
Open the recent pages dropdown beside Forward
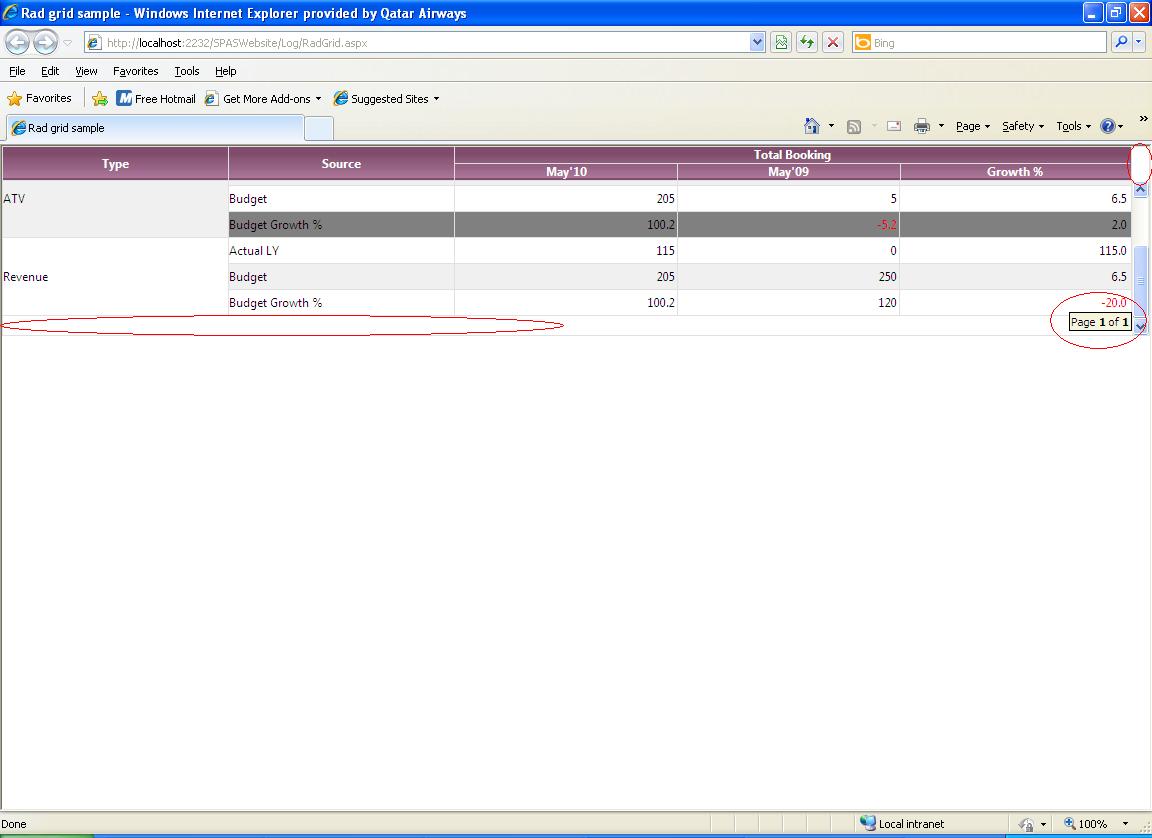(x=67, y=43)
